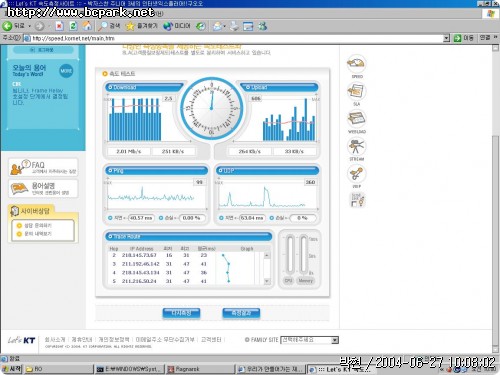Click the Print toolbar icon

point(234,26)
